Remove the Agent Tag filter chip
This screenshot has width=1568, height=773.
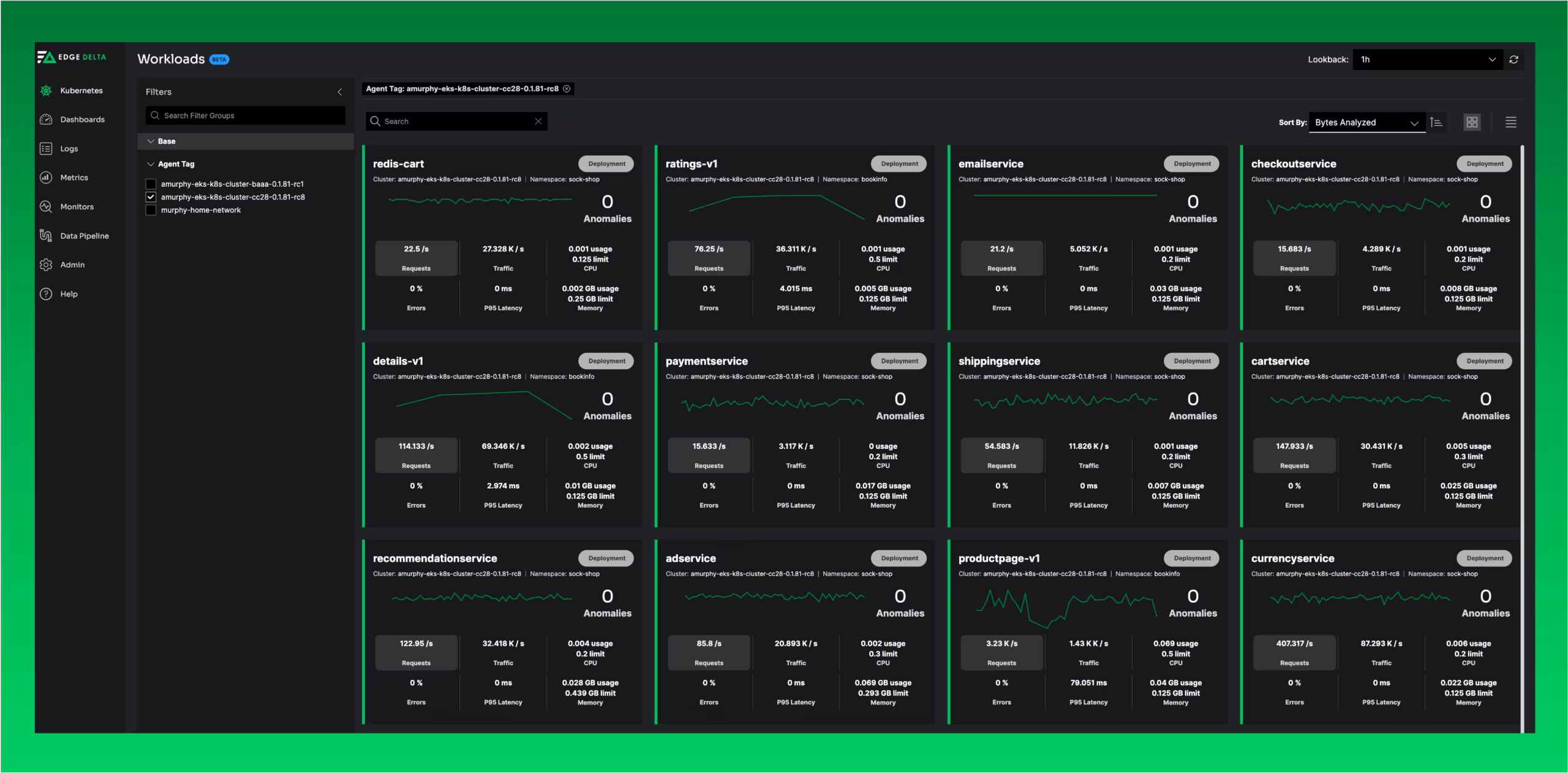[567, 89]
